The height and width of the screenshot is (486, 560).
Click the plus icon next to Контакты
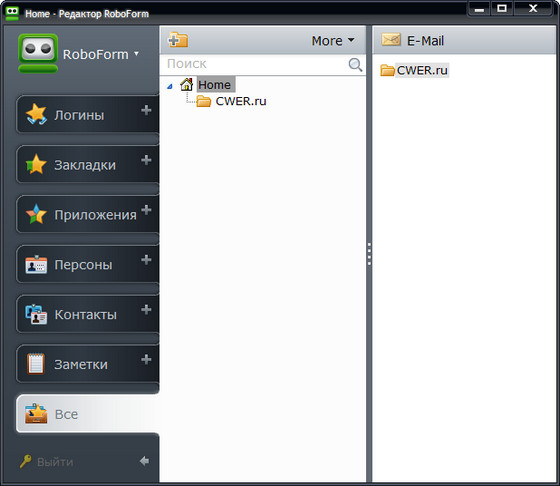[x=146, y=309]
